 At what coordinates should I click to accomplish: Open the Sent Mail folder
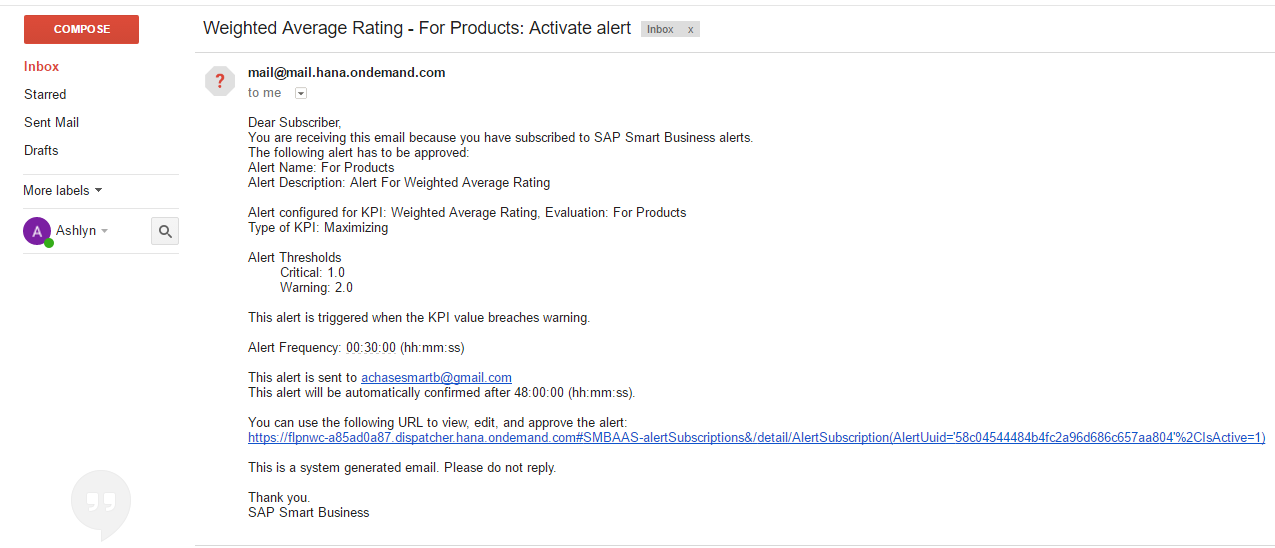click(51, 122)
